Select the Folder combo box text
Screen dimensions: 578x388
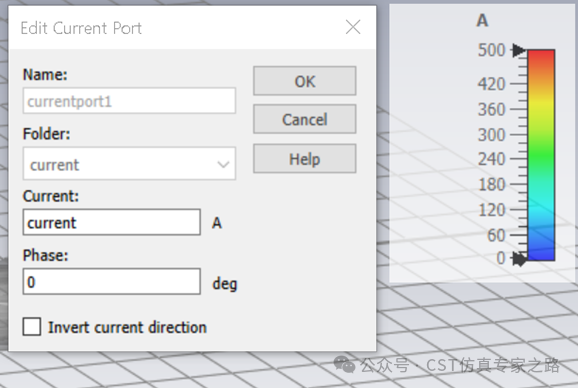click(x=129, y=164)
